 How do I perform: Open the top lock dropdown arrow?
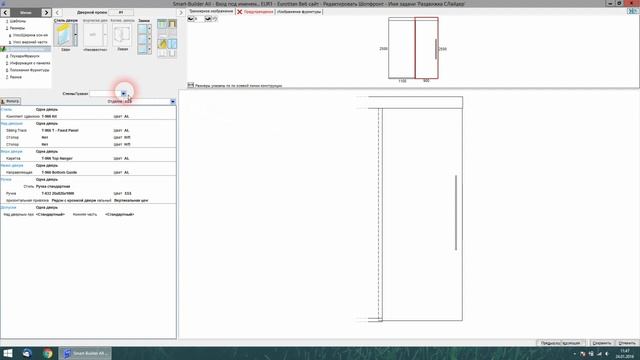(x=149, y=29)
